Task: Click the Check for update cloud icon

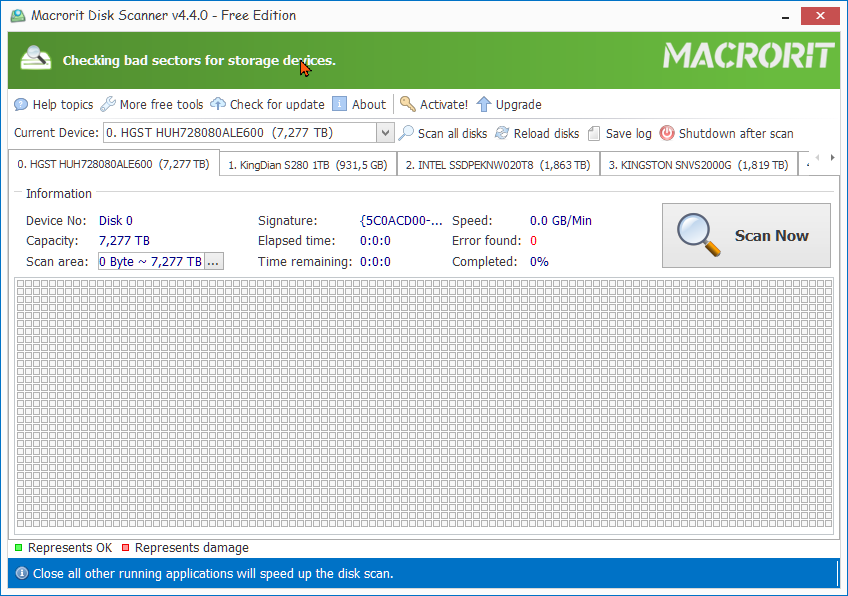Action: 217,104
